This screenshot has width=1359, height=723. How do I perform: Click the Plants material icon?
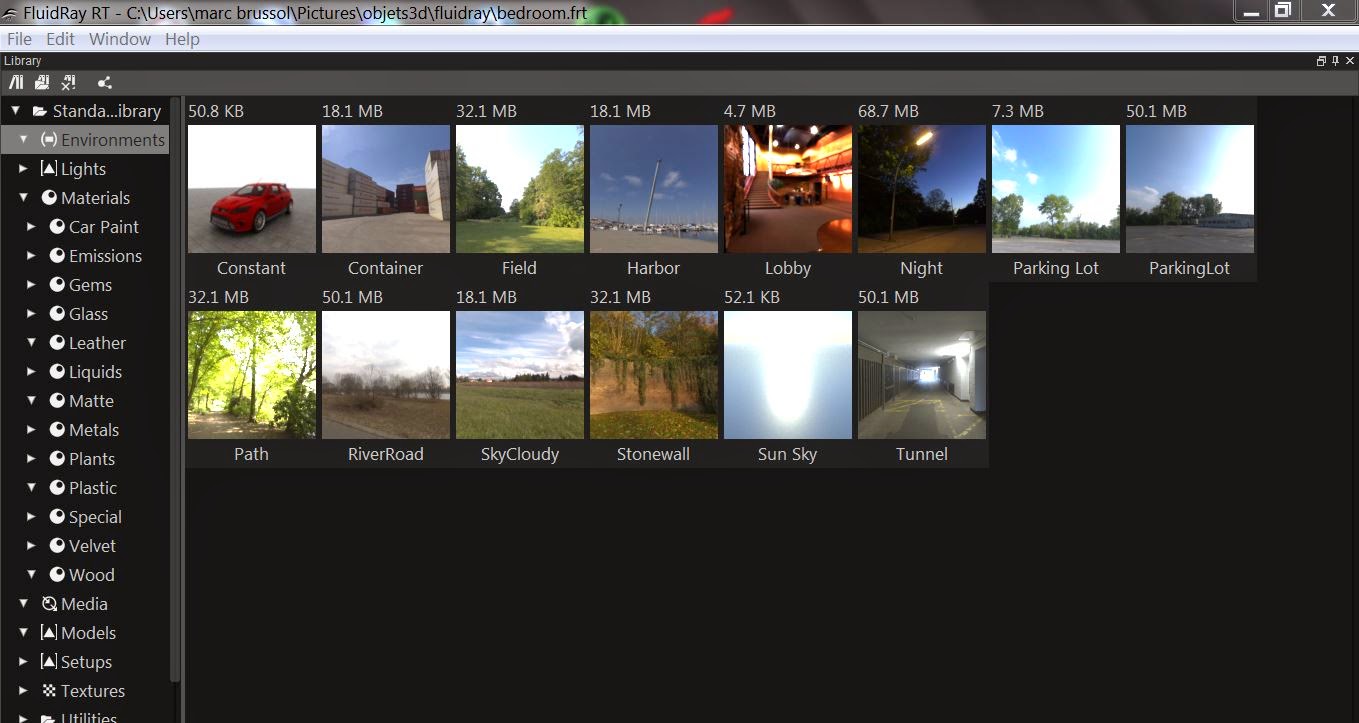pyautogui.click(x=57, y=459)
